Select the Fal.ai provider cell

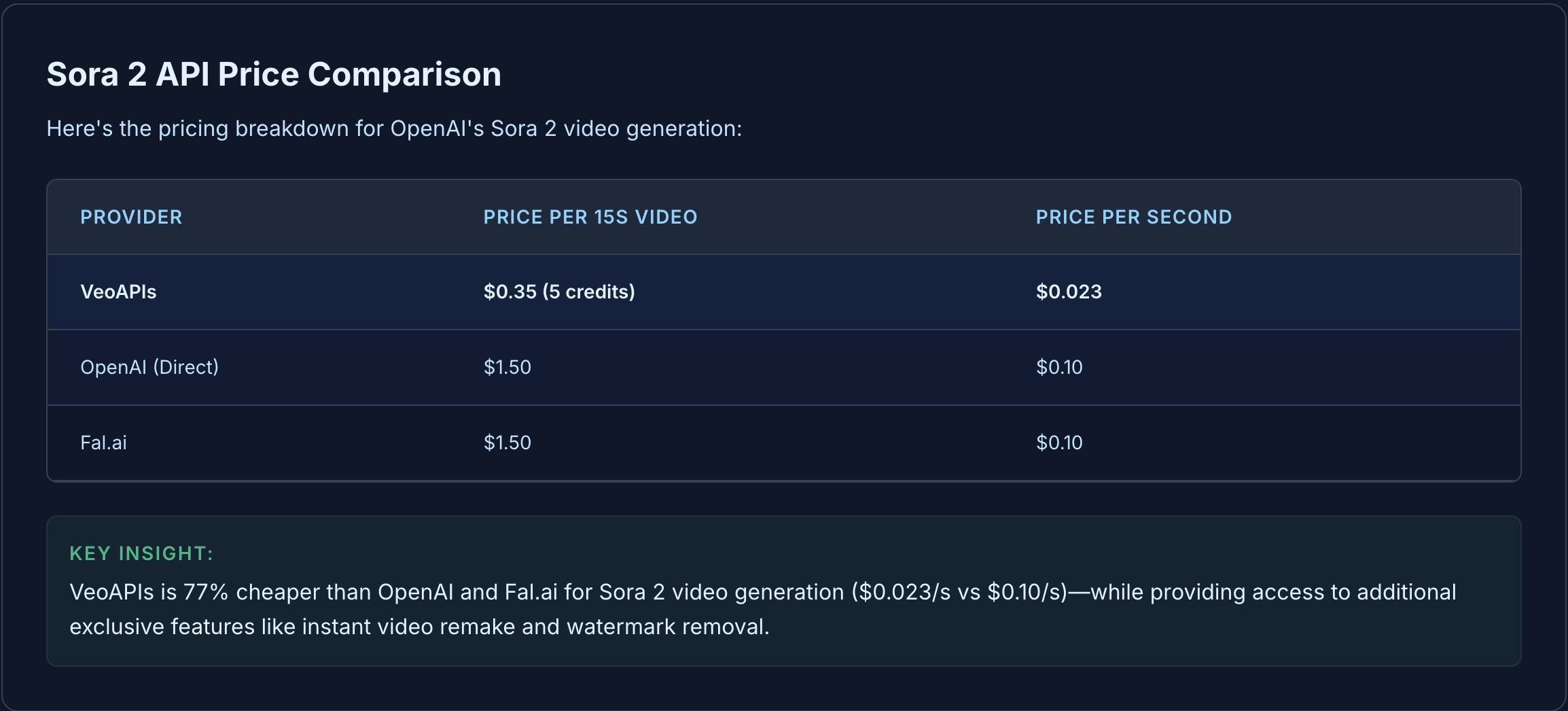[103, 443]
